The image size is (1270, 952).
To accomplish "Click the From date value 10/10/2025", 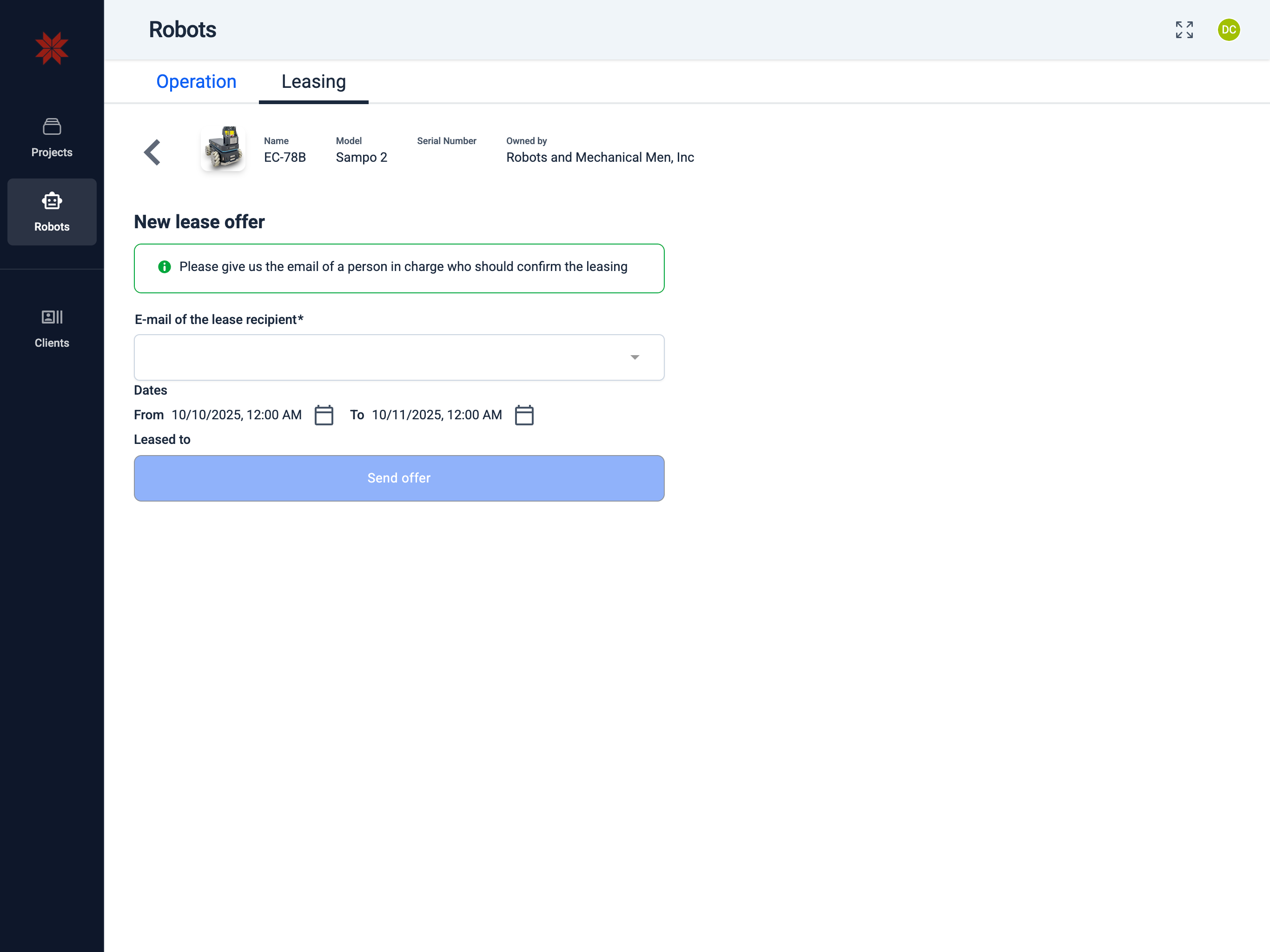I will pyautogui.click(x=236, y=415).
